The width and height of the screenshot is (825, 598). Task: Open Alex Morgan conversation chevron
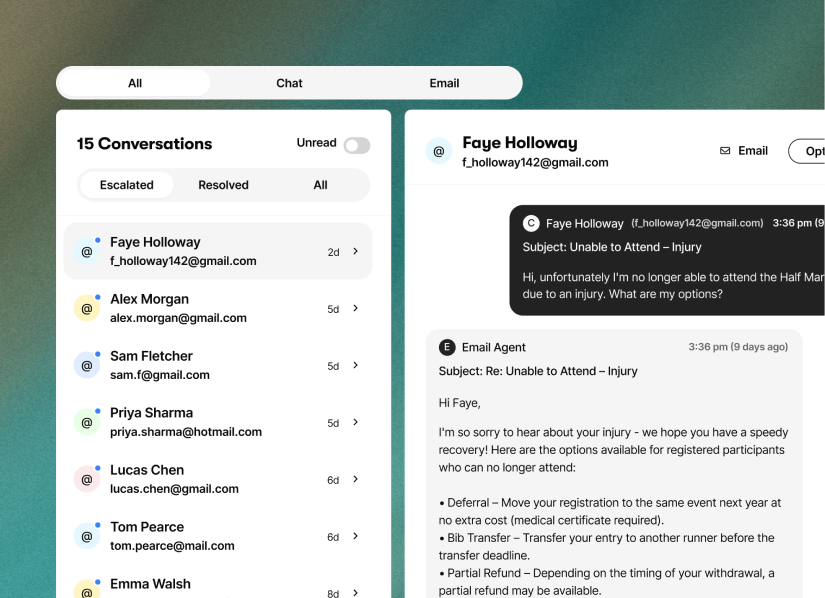[356, 308]
